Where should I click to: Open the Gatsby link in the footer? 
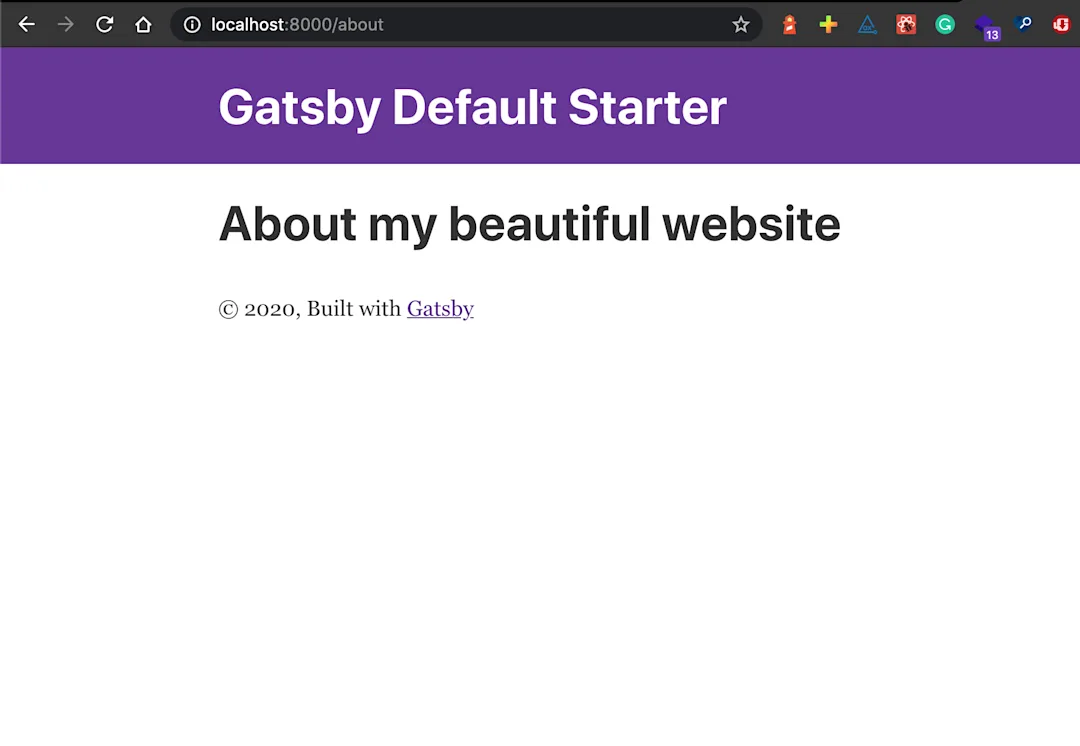[x=440, y=308]
